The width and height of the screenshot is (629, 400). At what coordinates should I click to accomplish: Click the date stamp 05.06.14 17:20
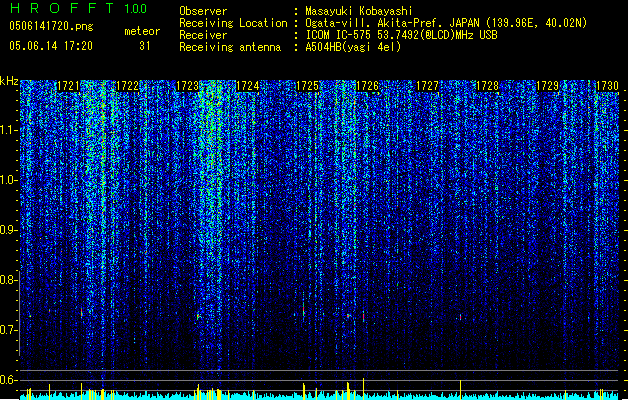click(51, 46)
